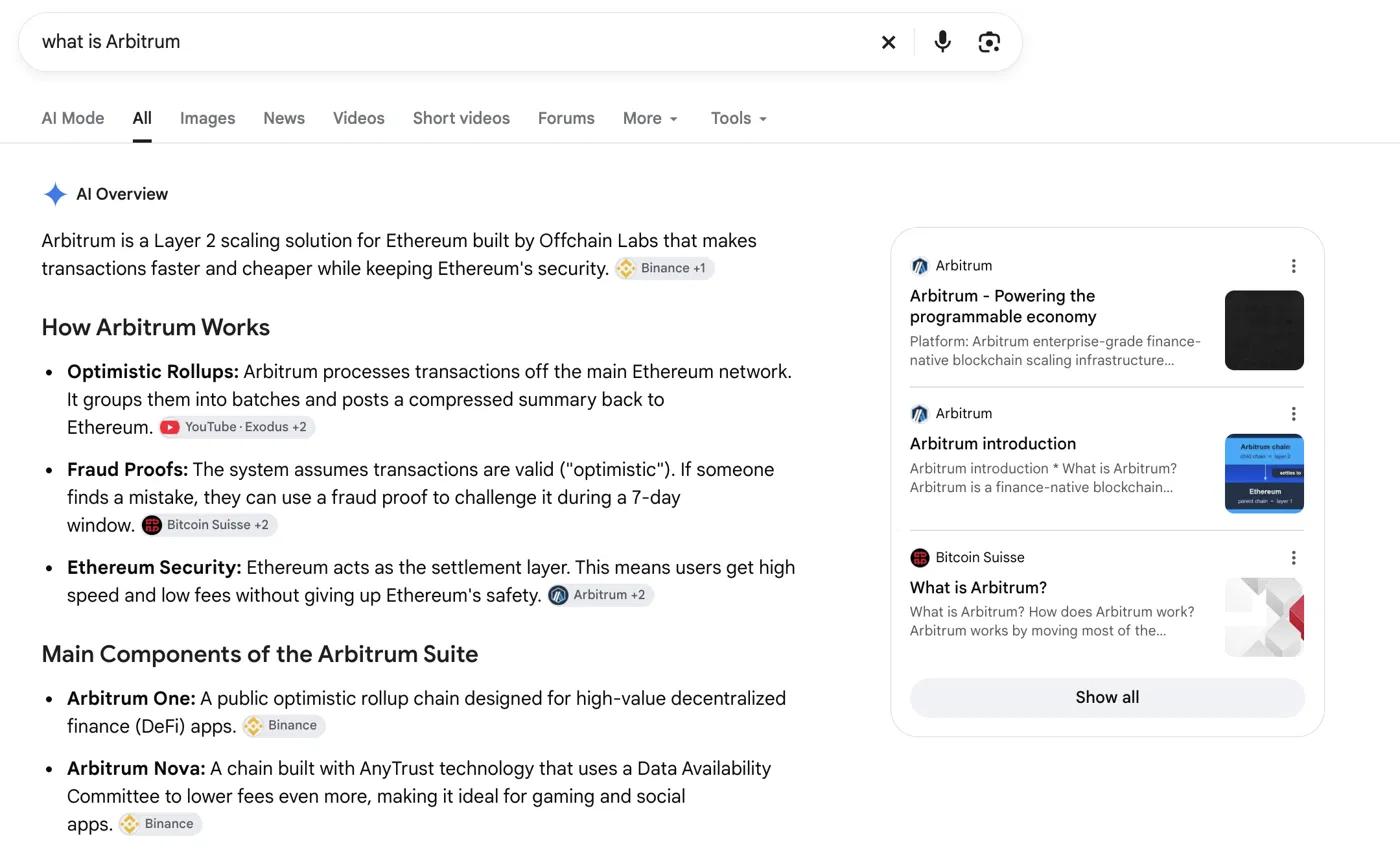Open search by image camera icon
This screenshot has height=852, width=1400.
[989, 42]
